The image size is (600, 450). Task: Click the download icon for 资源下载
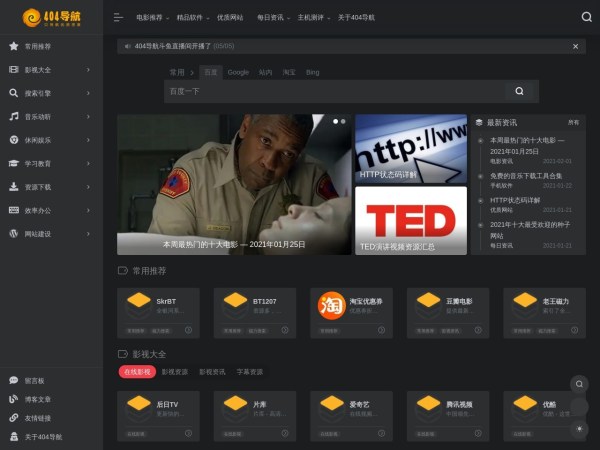click(x=14, y=186)
